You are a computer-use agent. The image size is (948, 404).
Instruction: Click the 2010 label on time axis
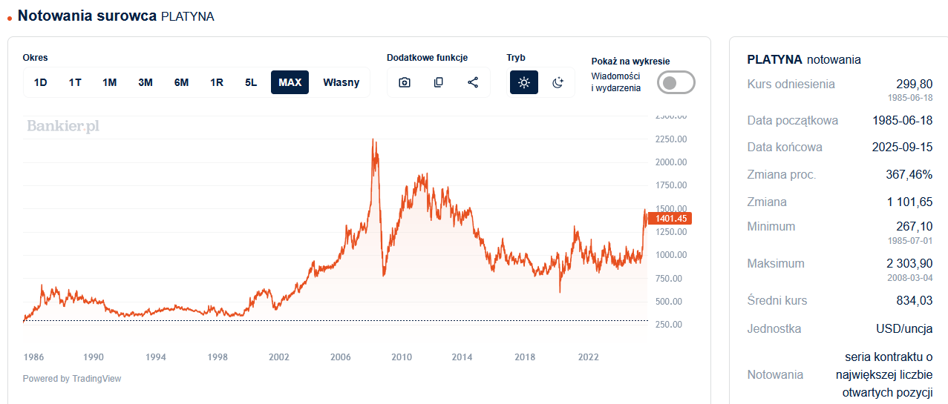(401, 356)
